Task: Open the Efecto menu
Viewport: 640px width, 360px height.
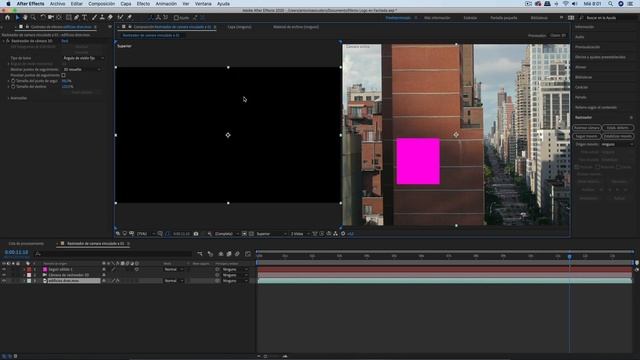Action: click(143, 4)
